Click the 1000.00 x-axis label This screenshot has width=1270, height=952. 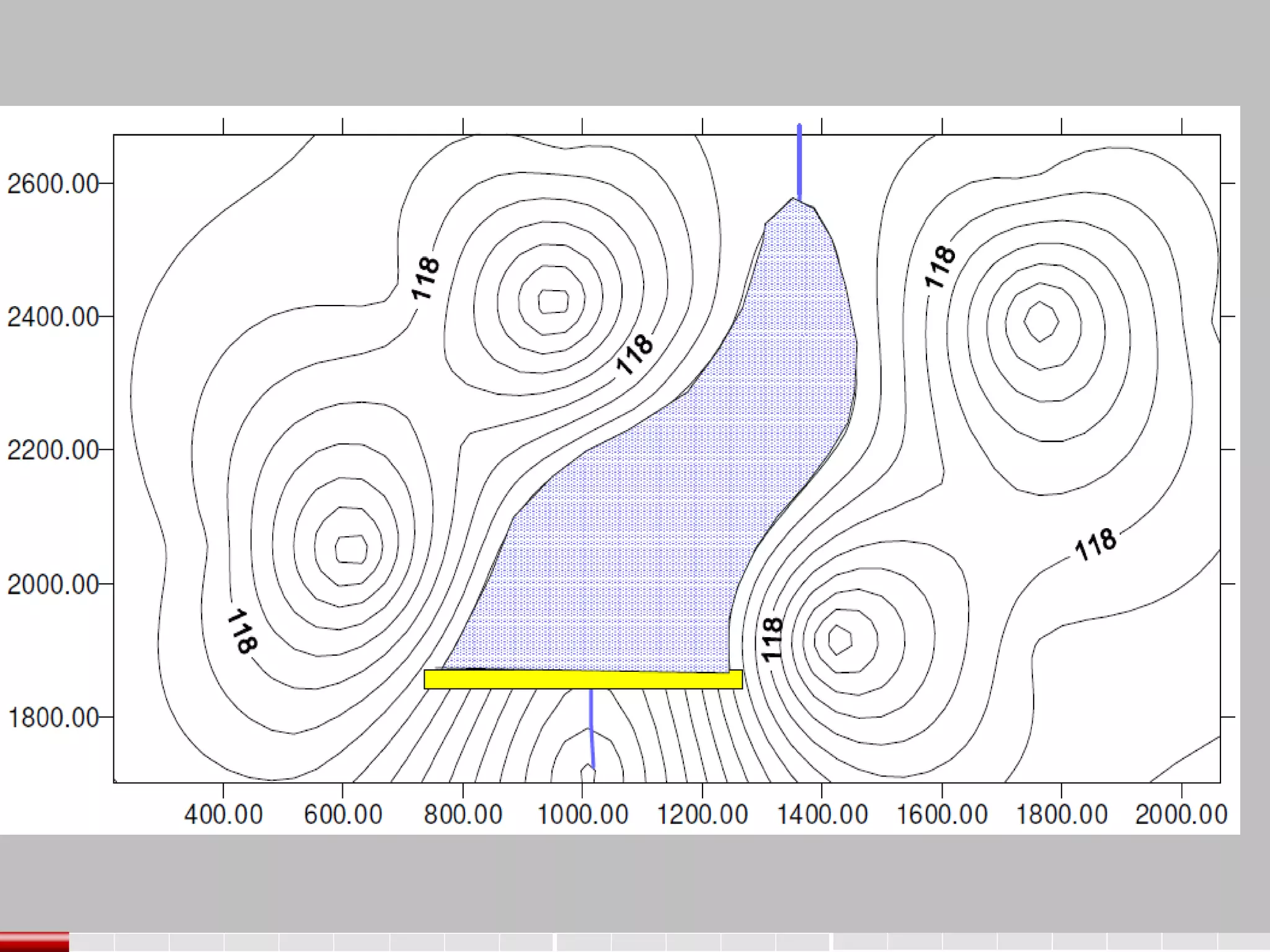[582, 814]
